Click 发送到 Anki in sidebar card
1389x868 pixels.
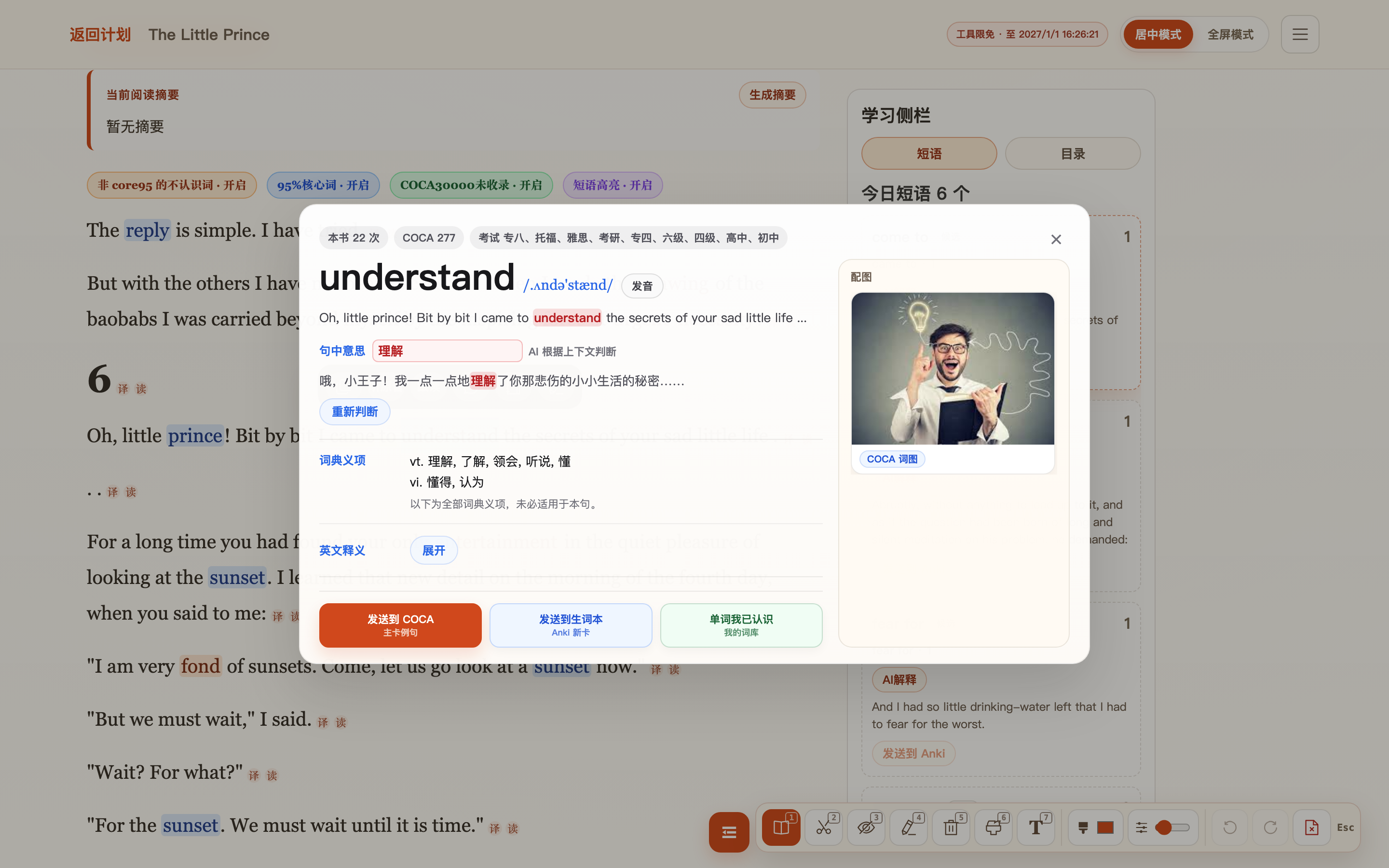point(913,753)
